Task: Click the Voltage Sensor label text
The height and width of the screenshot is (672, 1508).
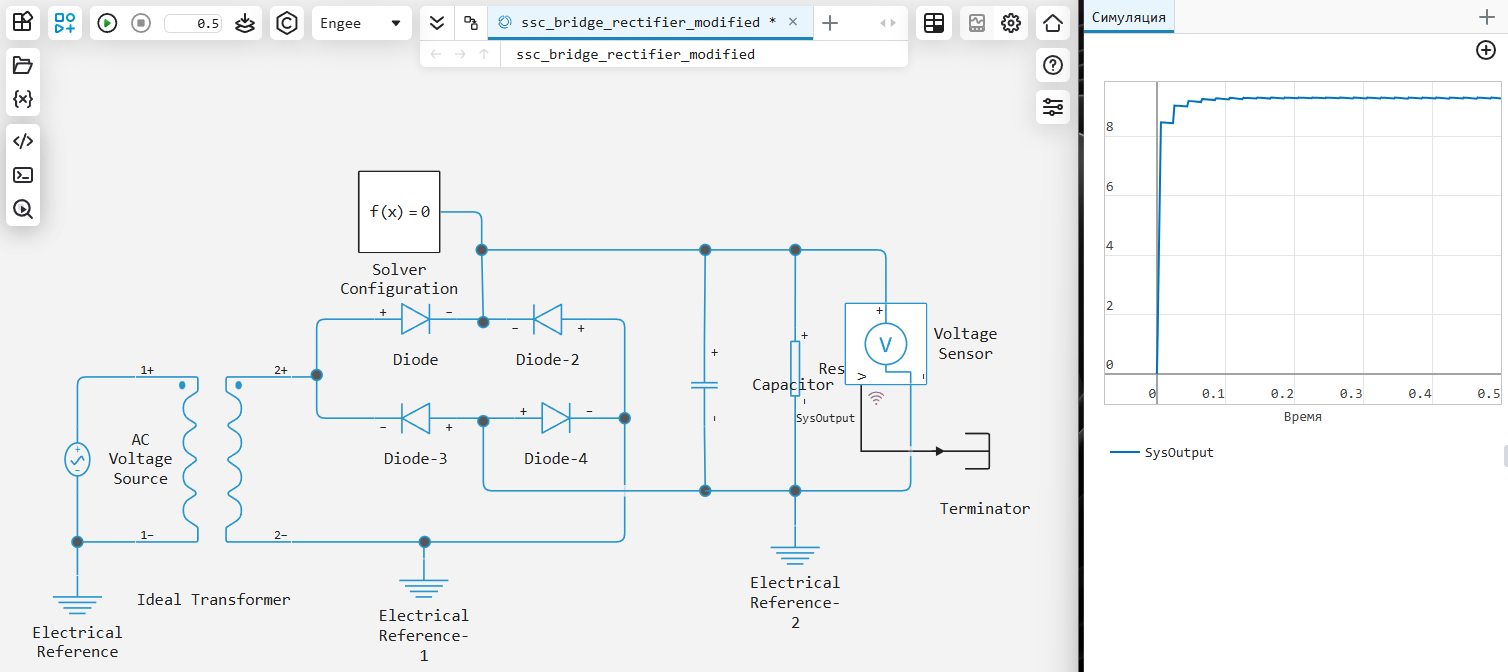Action: (965, 343)
